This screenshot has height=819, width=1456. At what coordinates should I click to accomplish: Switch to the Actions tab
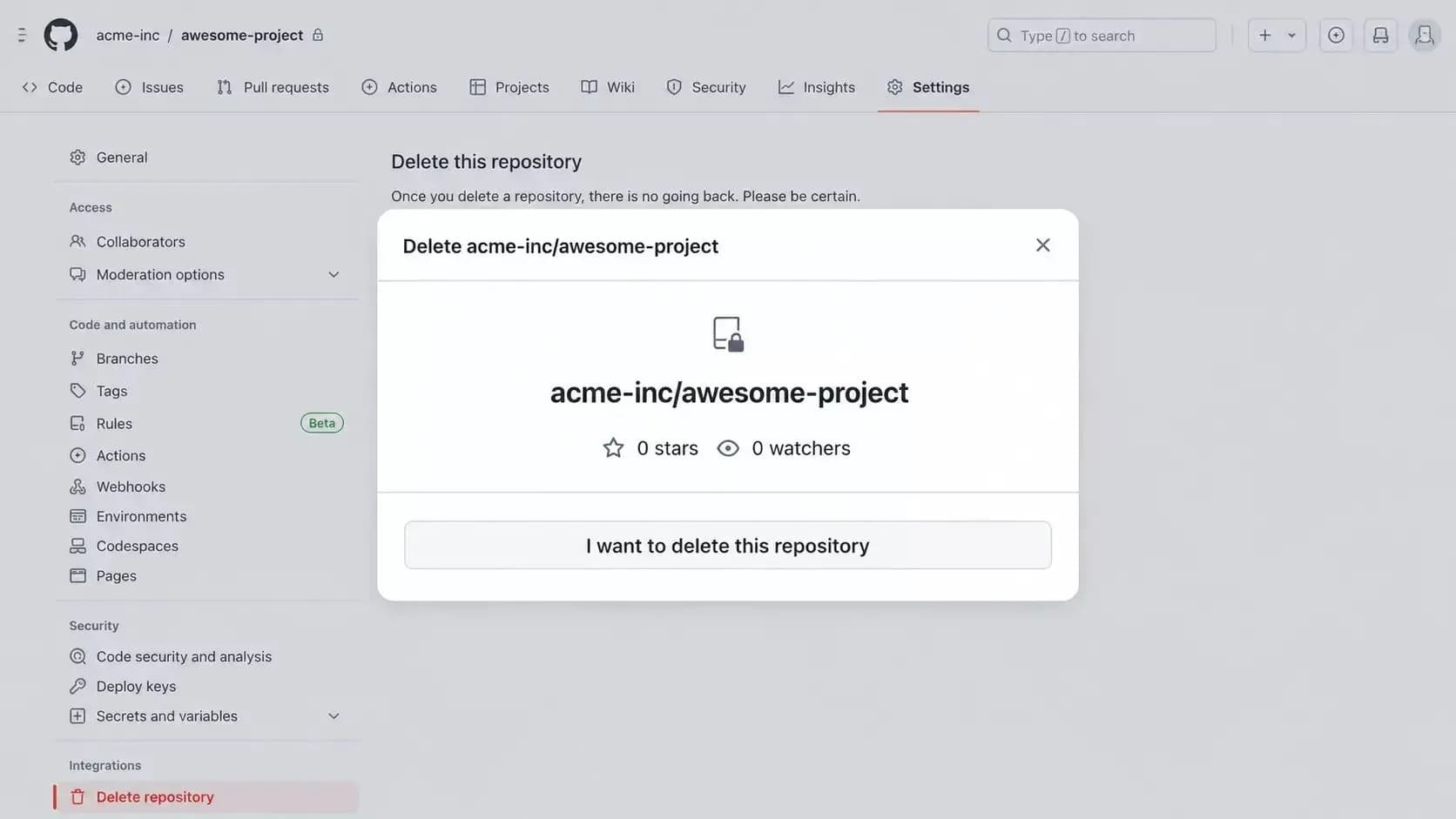pyautogui.click(x=399, y=87)
